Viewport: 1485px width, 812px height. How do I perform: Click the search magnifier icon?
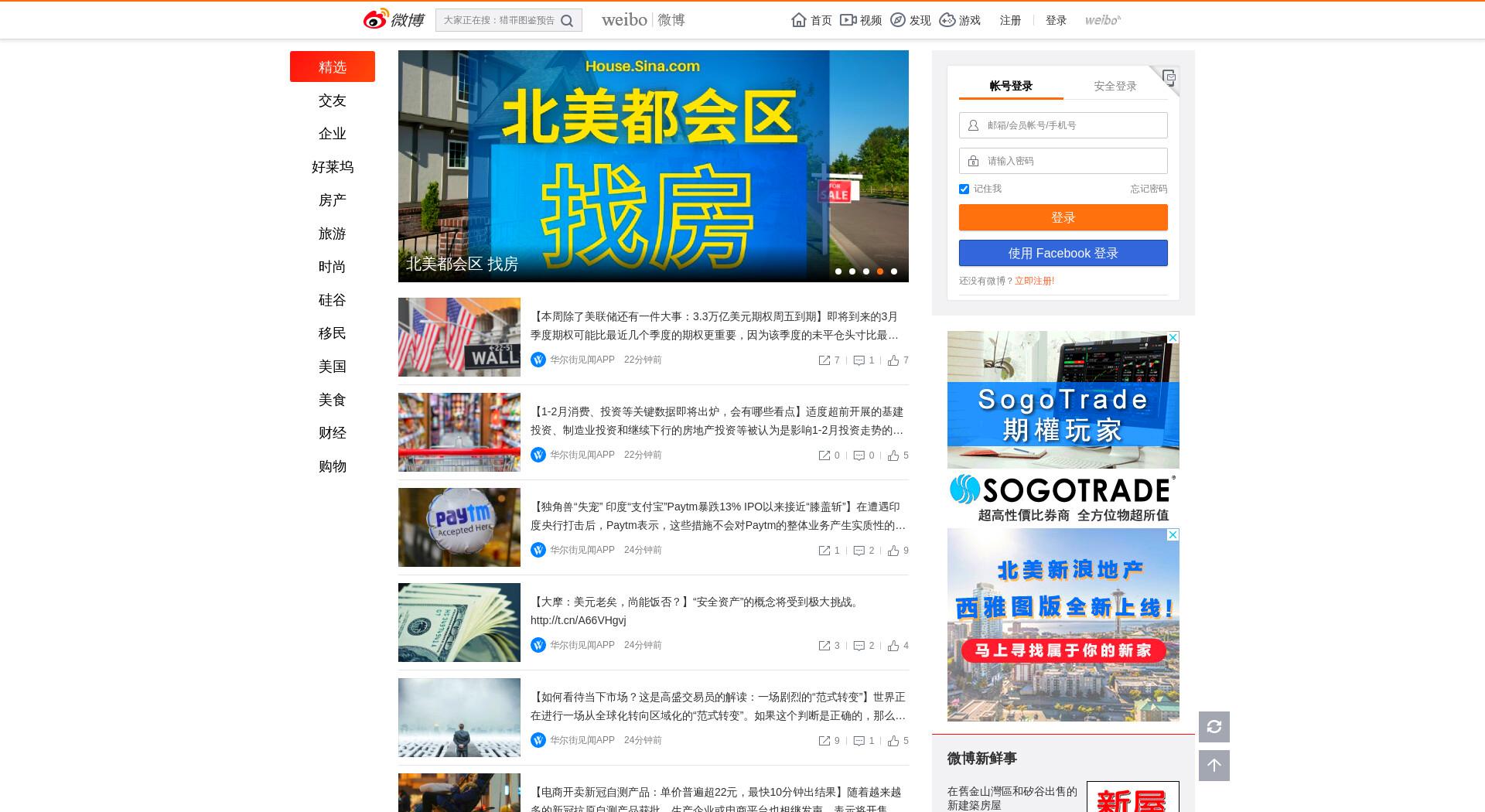(567, 21)
